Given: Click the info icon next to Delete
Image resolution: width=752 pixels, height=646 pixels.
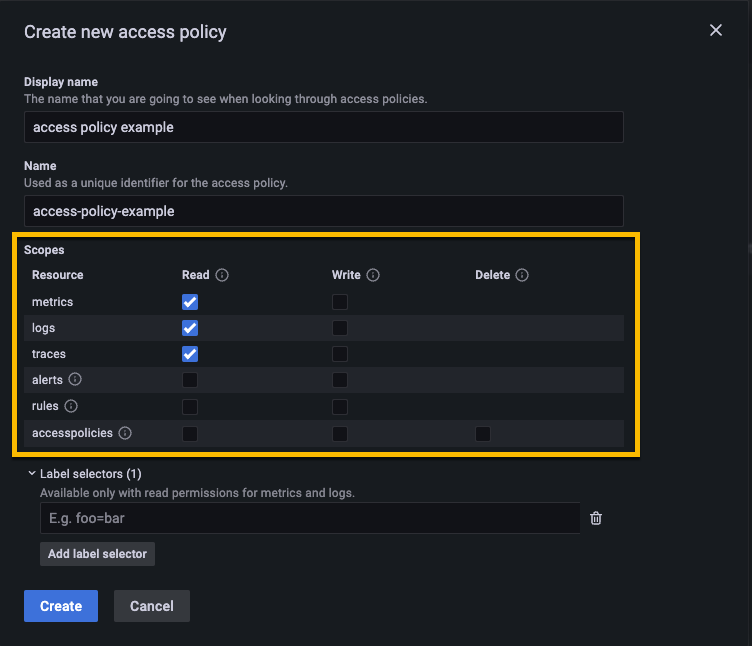Looking at the screenshot, I should pos(522,275).
